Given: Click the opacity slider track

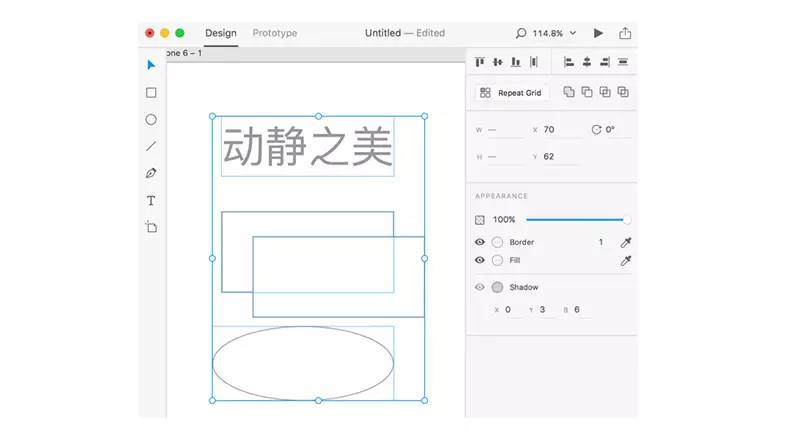Looking at the screenshot, I should (575, 219).
